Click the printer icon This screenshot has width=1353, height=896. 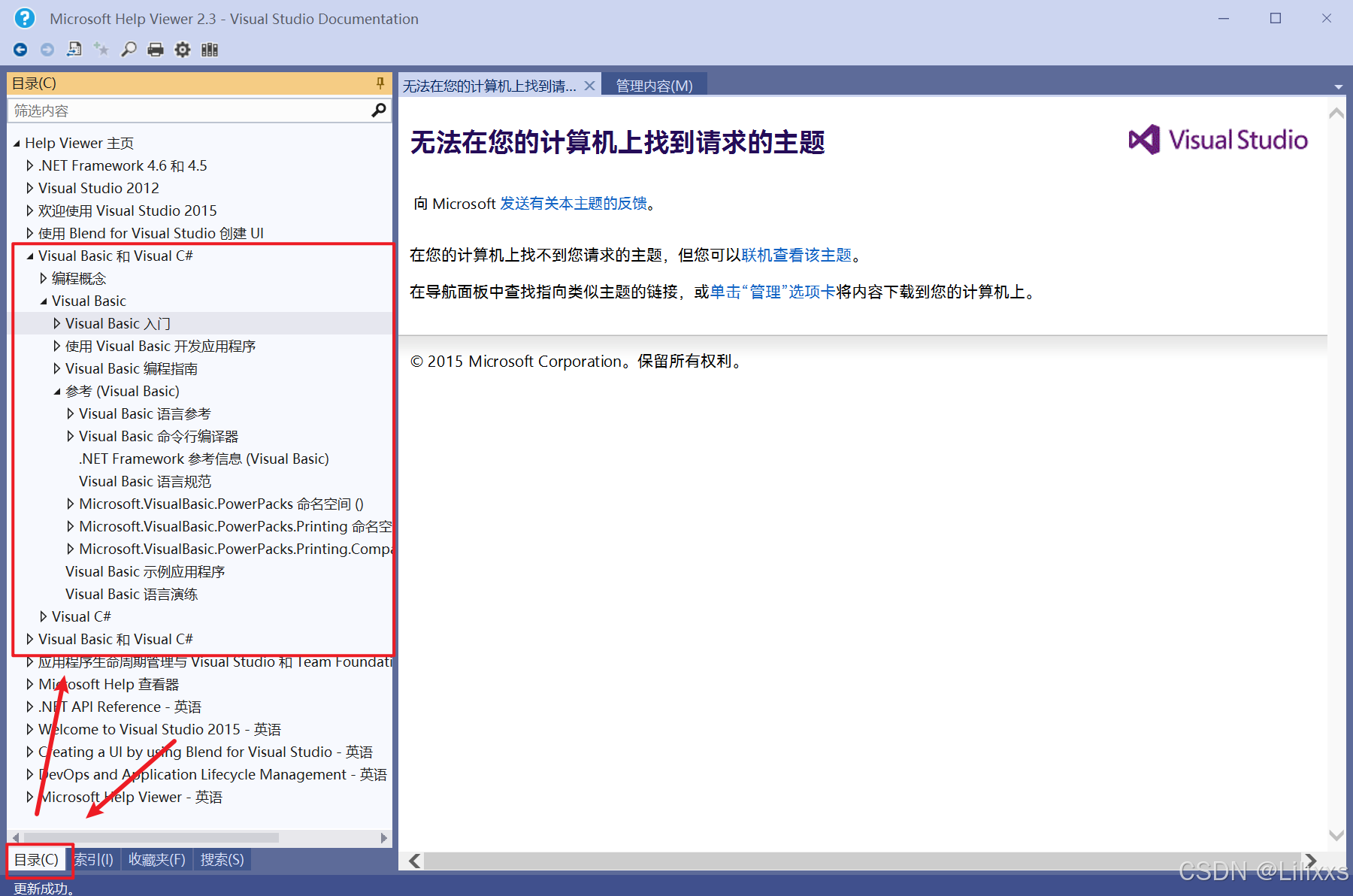click(156, 50)
